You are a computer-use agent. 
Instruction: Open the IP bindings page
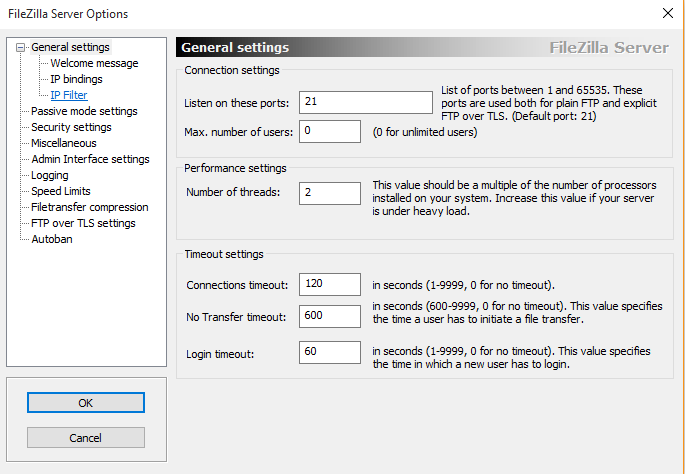(76, 79)
